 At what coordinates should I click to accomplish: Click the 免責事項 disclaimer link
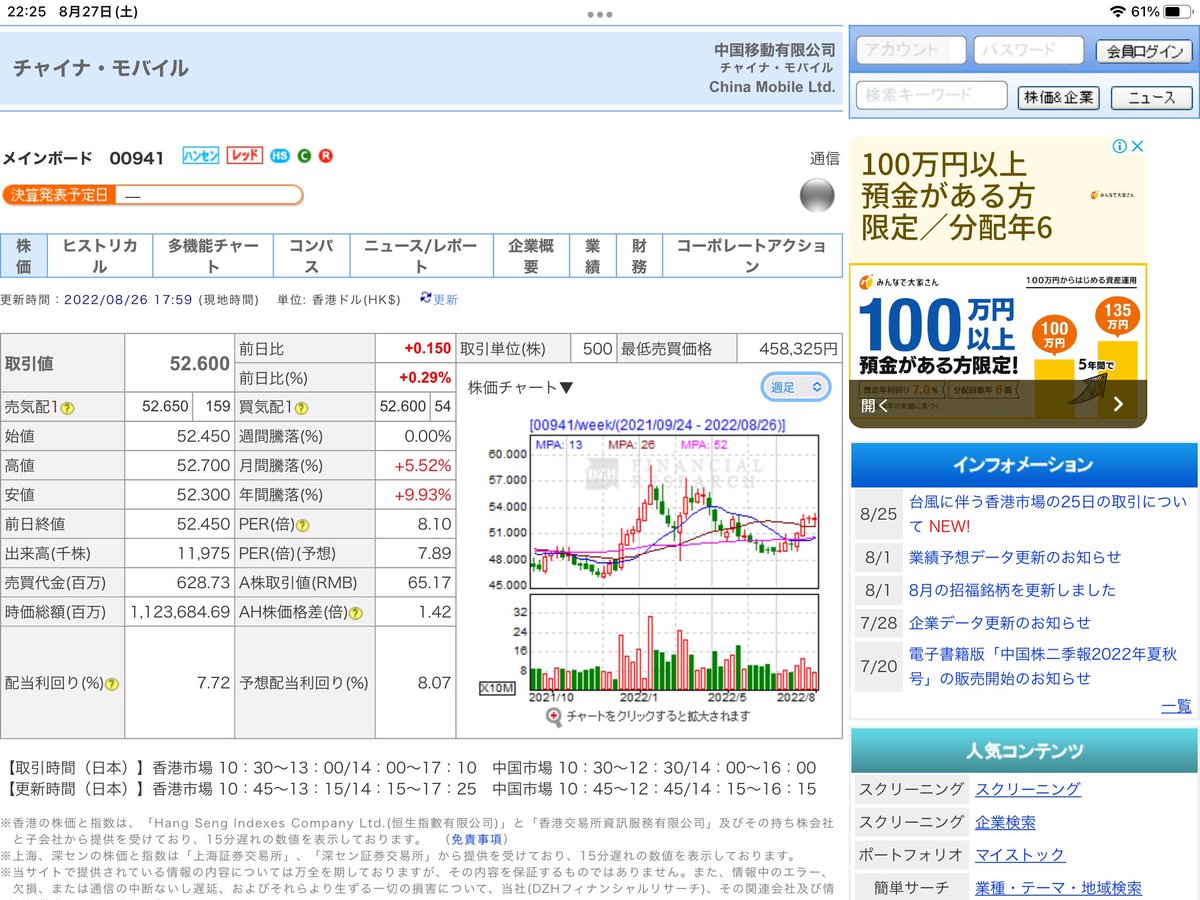[x=478, y=839]
